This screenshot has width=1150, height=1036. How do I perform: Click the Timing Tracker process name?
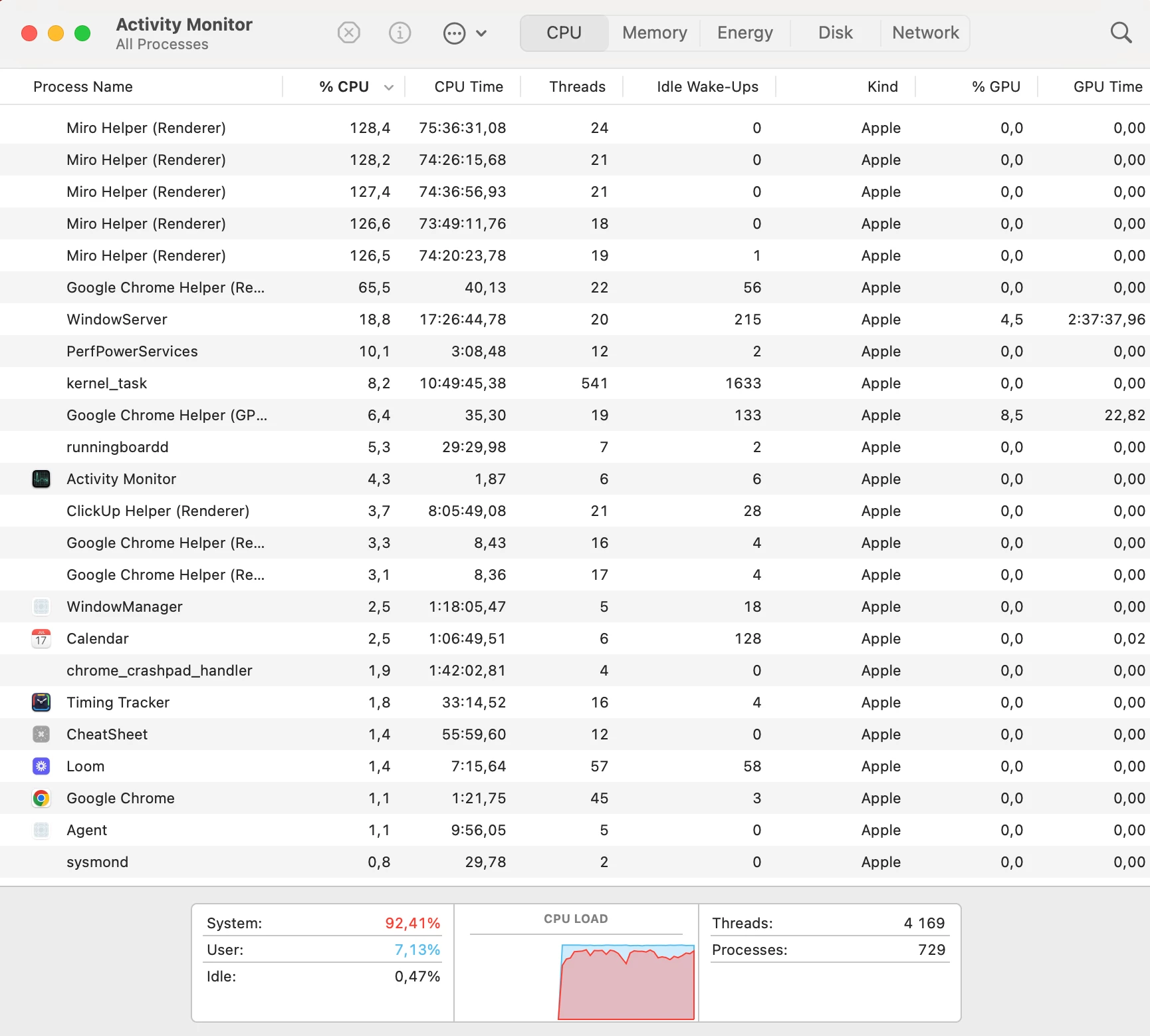tap(118, 702)
